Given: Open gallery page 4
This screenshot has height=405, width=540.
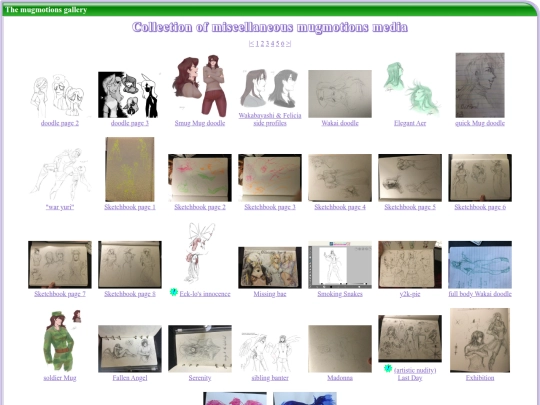Looking at the screenshot, I should 273,43.
